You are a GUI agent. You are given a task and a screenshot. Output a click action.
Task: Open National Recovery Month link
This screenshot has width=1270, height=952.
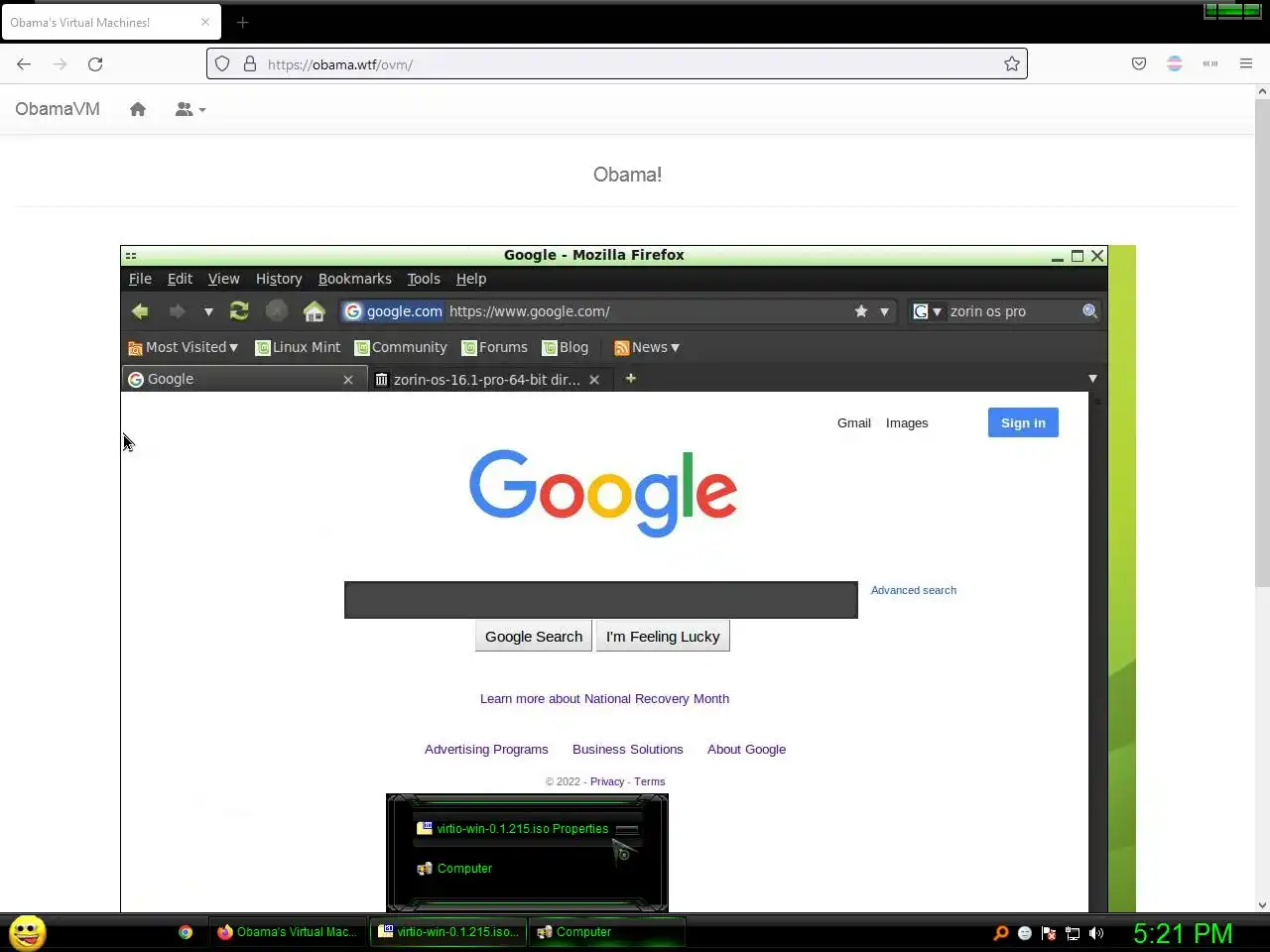pyautogui.click(x=604, y=699)
